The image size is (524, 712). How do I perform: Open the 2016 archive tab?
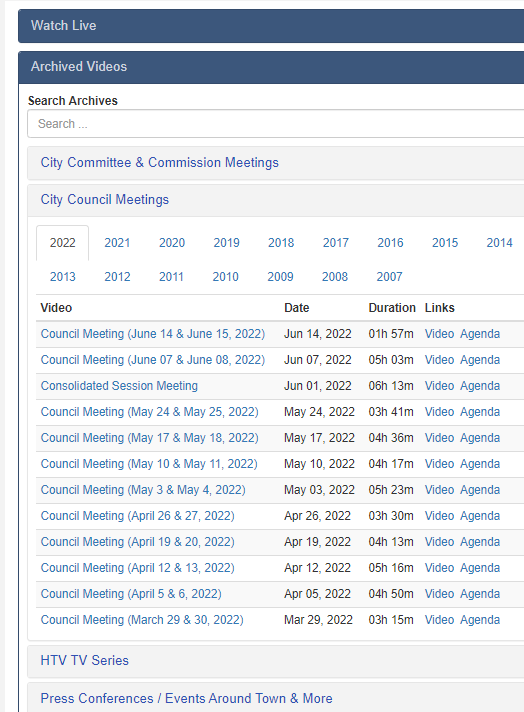pos(390,243)
